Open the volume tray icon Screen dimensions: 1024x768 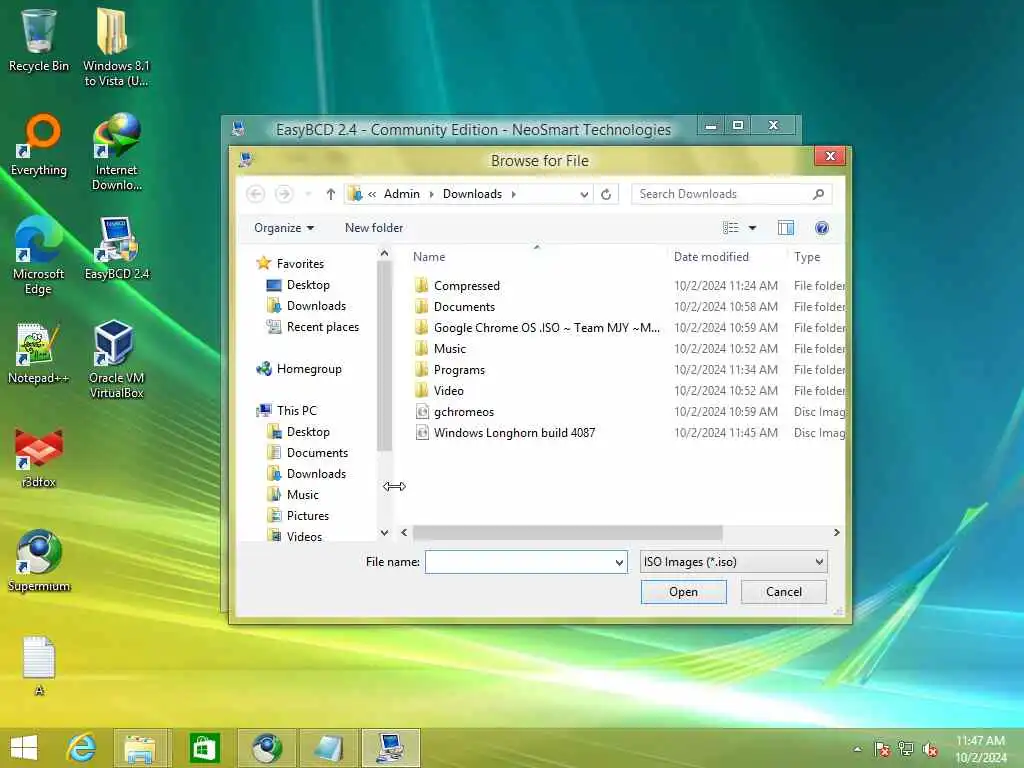coord(930,749)
